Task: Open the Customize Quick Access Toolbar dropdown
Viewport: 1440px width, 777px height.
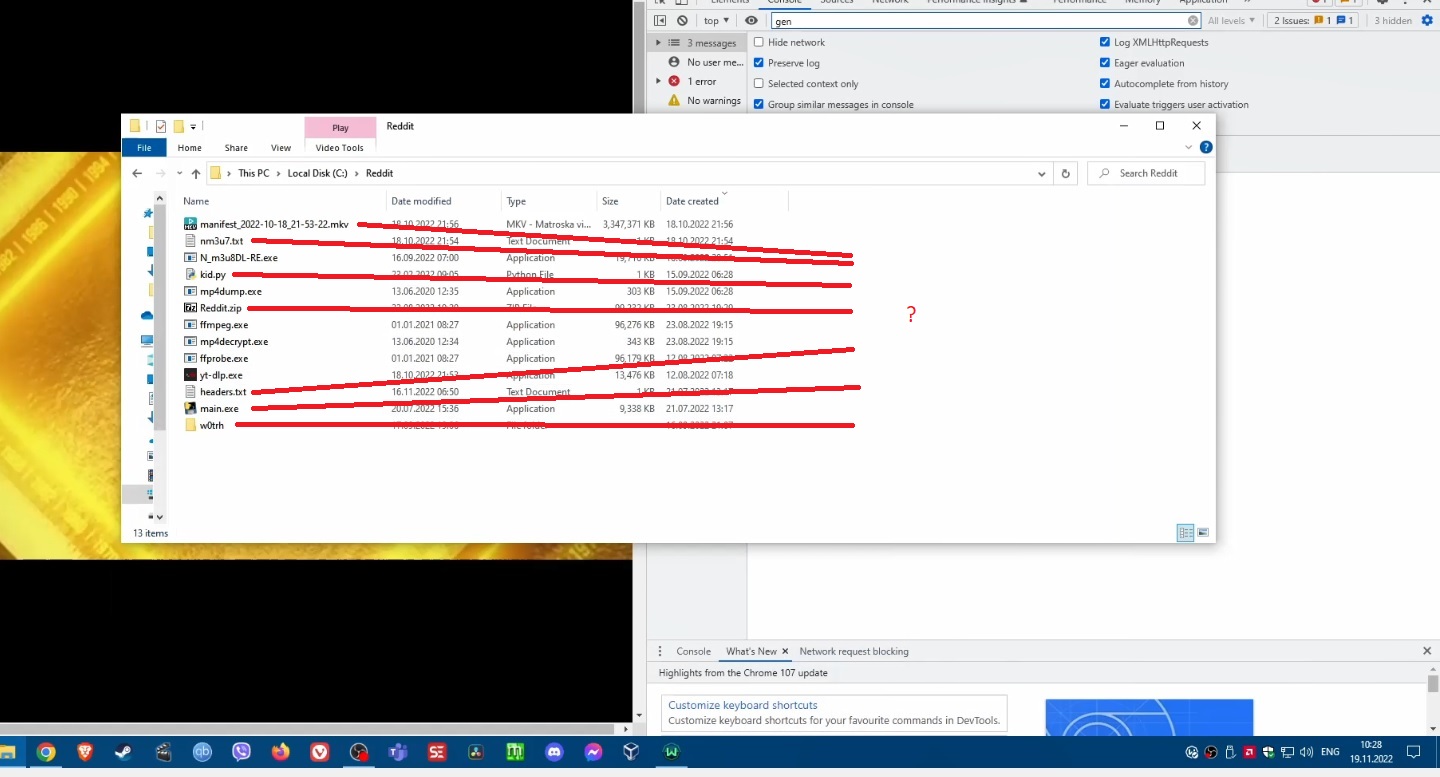Action: tap(193, 126)
